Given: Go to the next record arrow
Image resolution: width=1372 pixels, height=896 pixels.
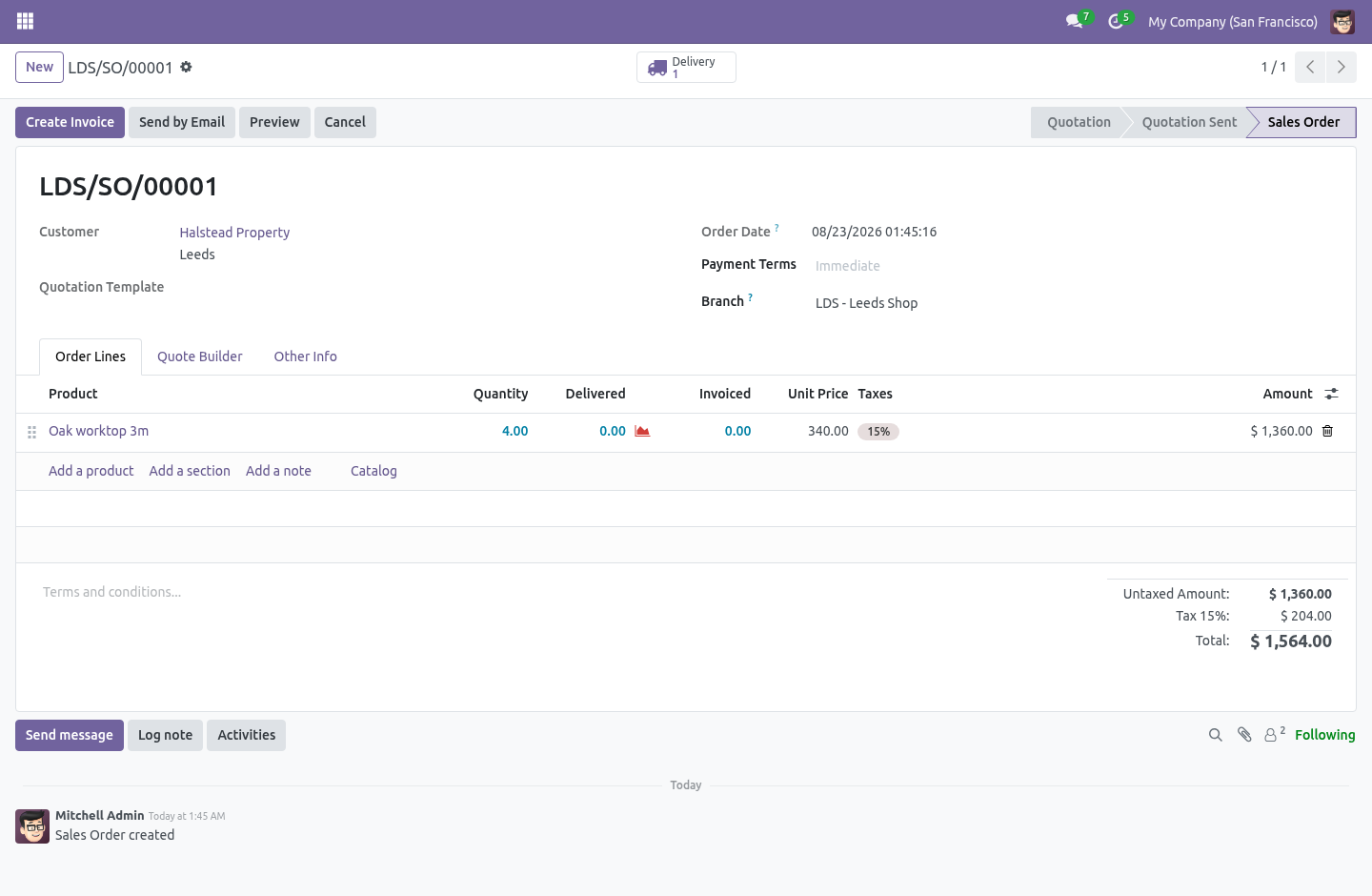Looking at the screenshot, I should pyautogui.click(x=1341, y=67).
